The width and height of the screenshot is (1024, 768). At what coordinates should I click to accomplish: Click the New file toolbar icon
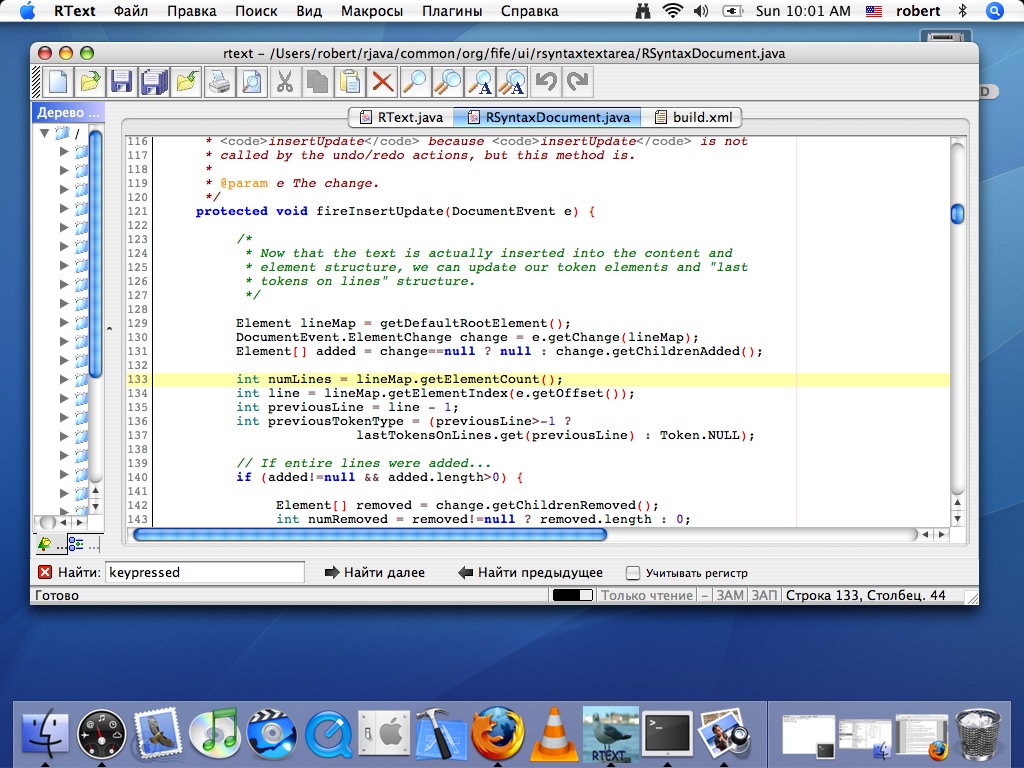point(59,81)
